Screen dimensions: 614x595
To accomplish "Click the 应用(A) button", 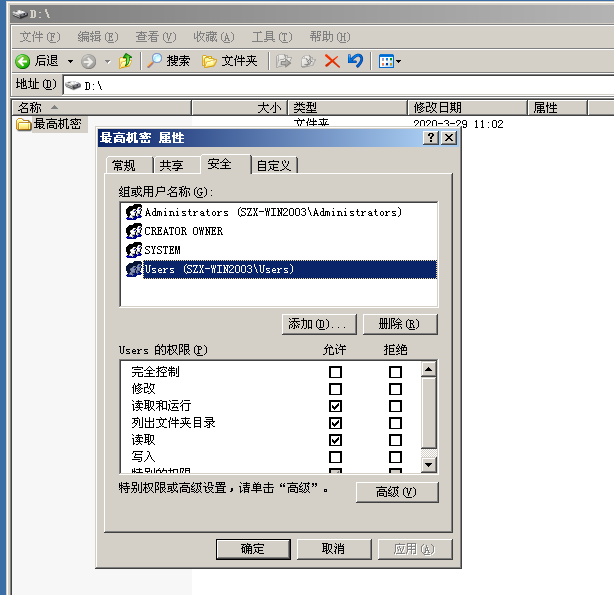I will click(x=415, y=549).
